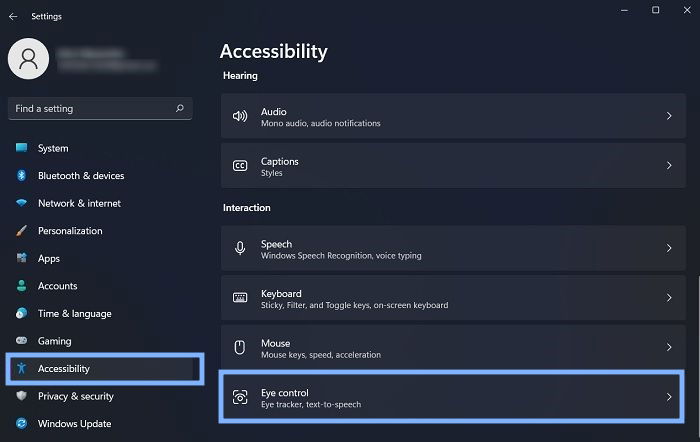Screen dimensions: 700x442
Task: Click the magnifier icon in search box
Action: click(179, 108)
